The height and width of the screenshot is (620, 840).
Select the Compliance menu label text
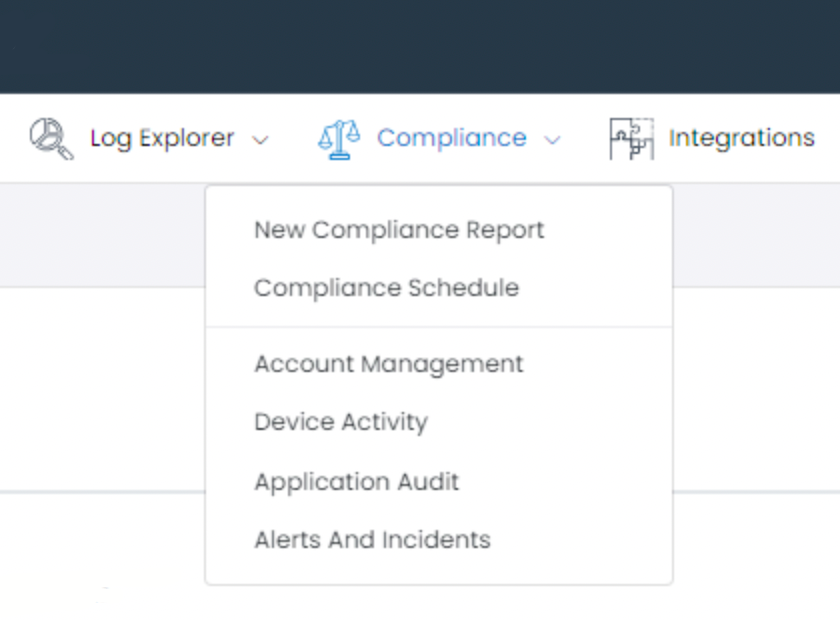pyautogui.click(x=452, y=138)
